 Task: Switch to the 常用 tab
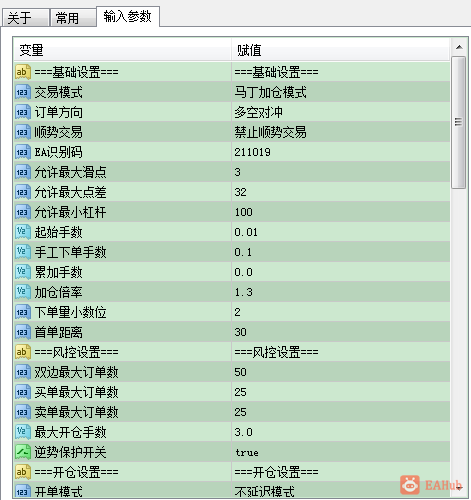pyautogui.click(x=73, y=18)
